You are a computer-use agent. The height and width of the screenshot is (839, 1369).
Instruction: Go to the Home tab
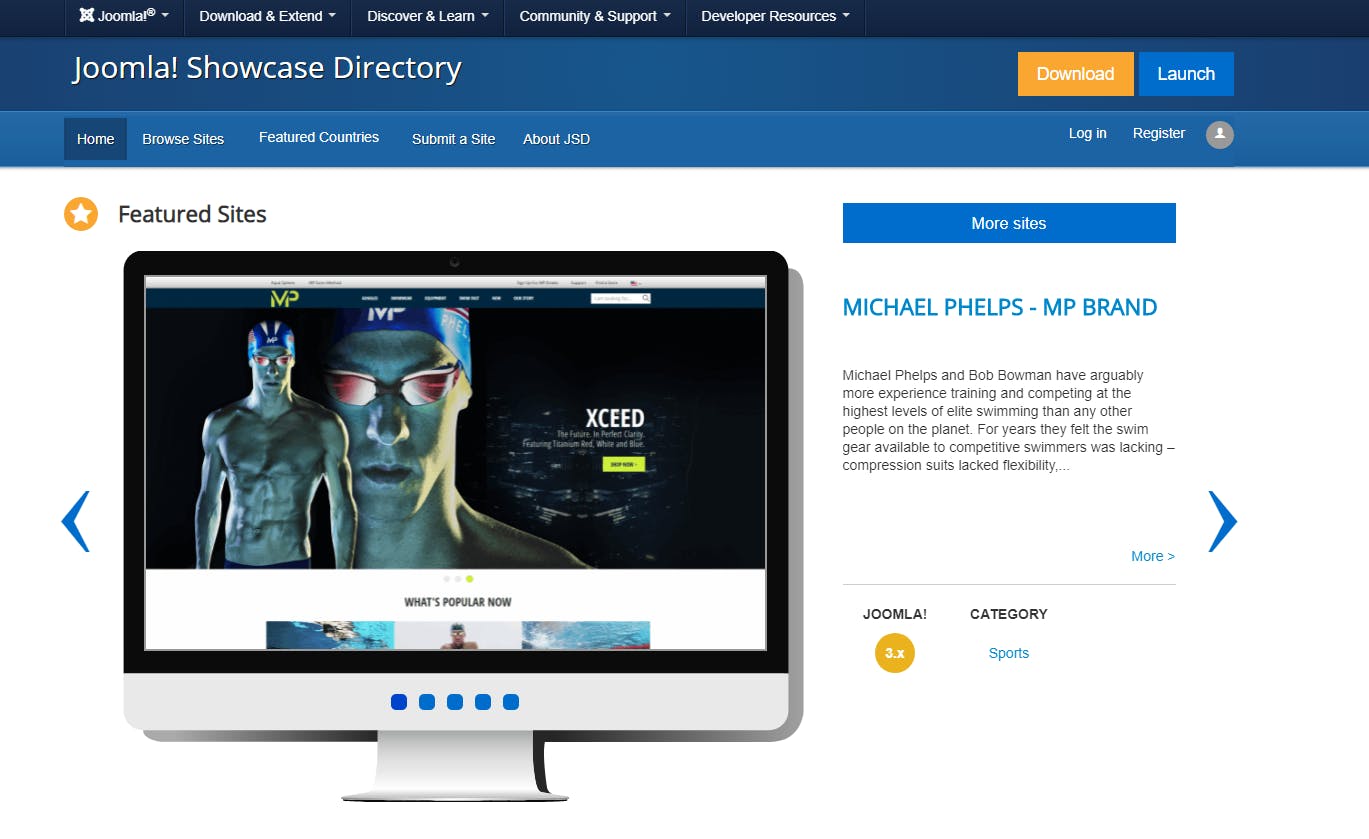(x=95, y=139)
